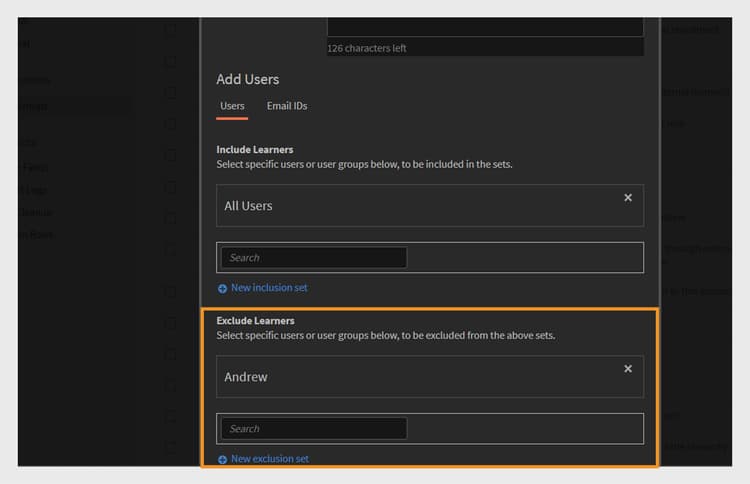The height and width of the screenshot is (484, 750).
Task: Click the description text area above character count
Action: (485, 26)
